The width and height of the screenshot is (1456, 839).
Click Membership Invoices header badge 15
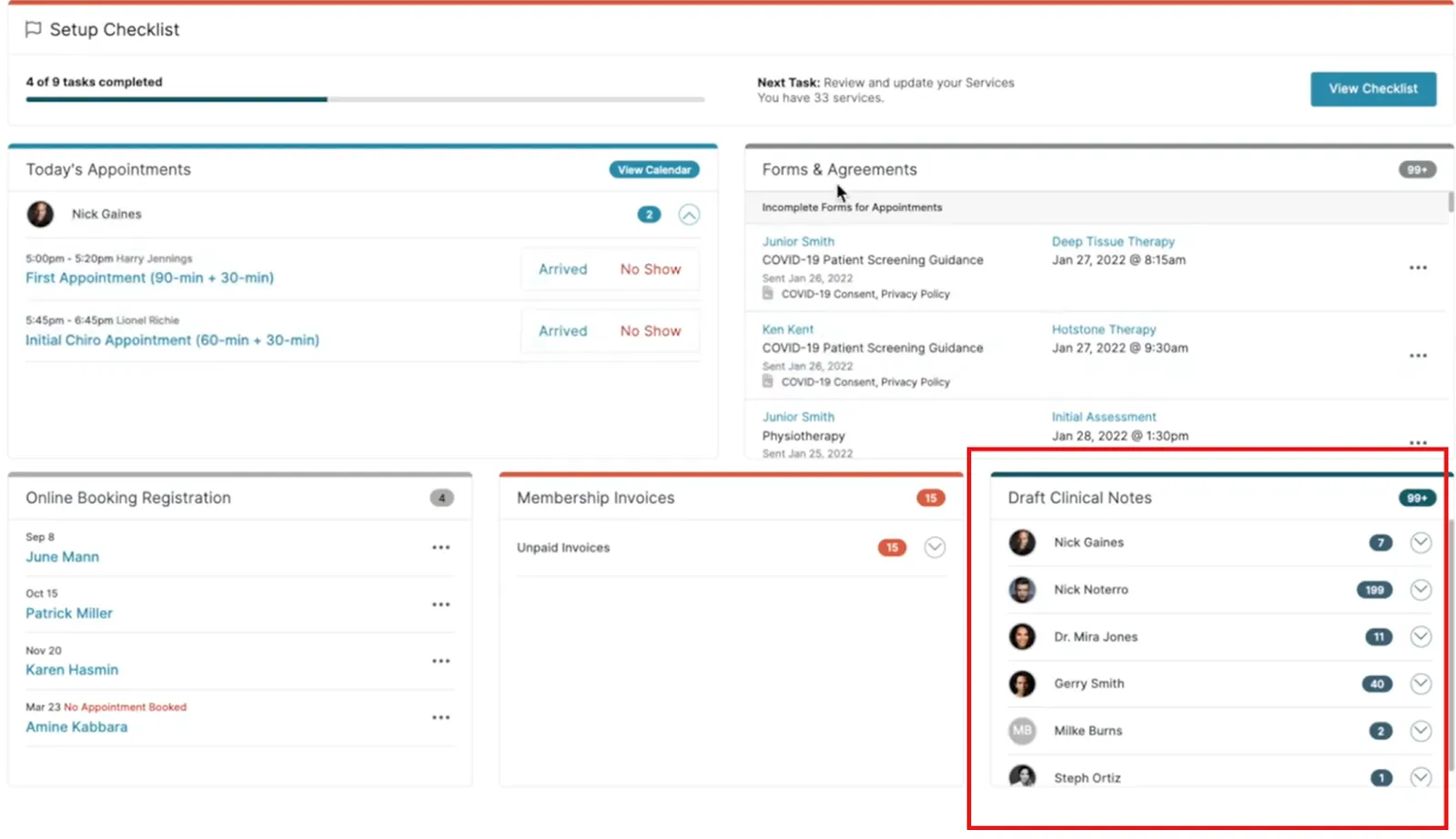coord(930,498)
